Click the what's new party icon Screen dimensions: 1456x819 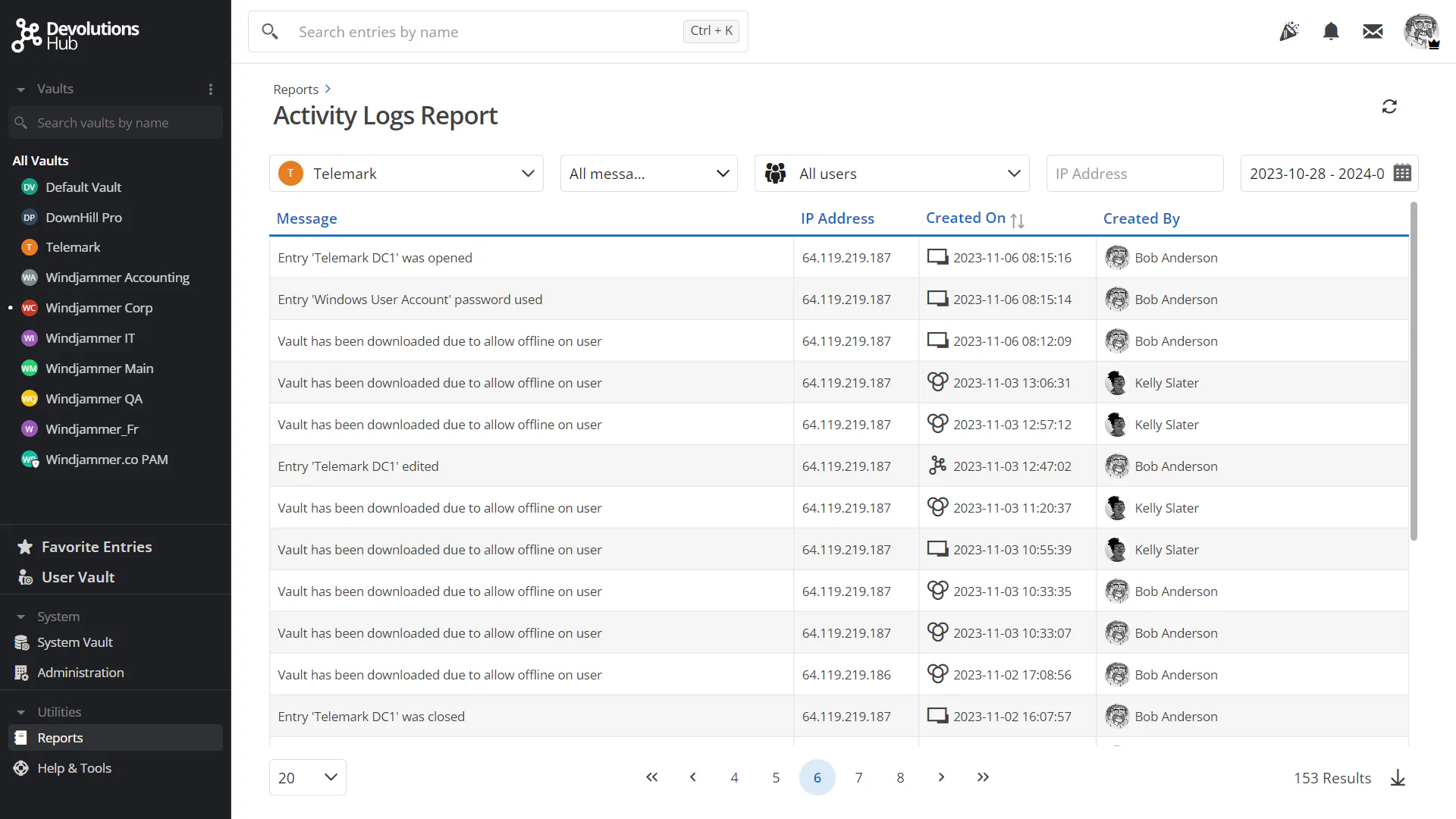pos(1289,31)
